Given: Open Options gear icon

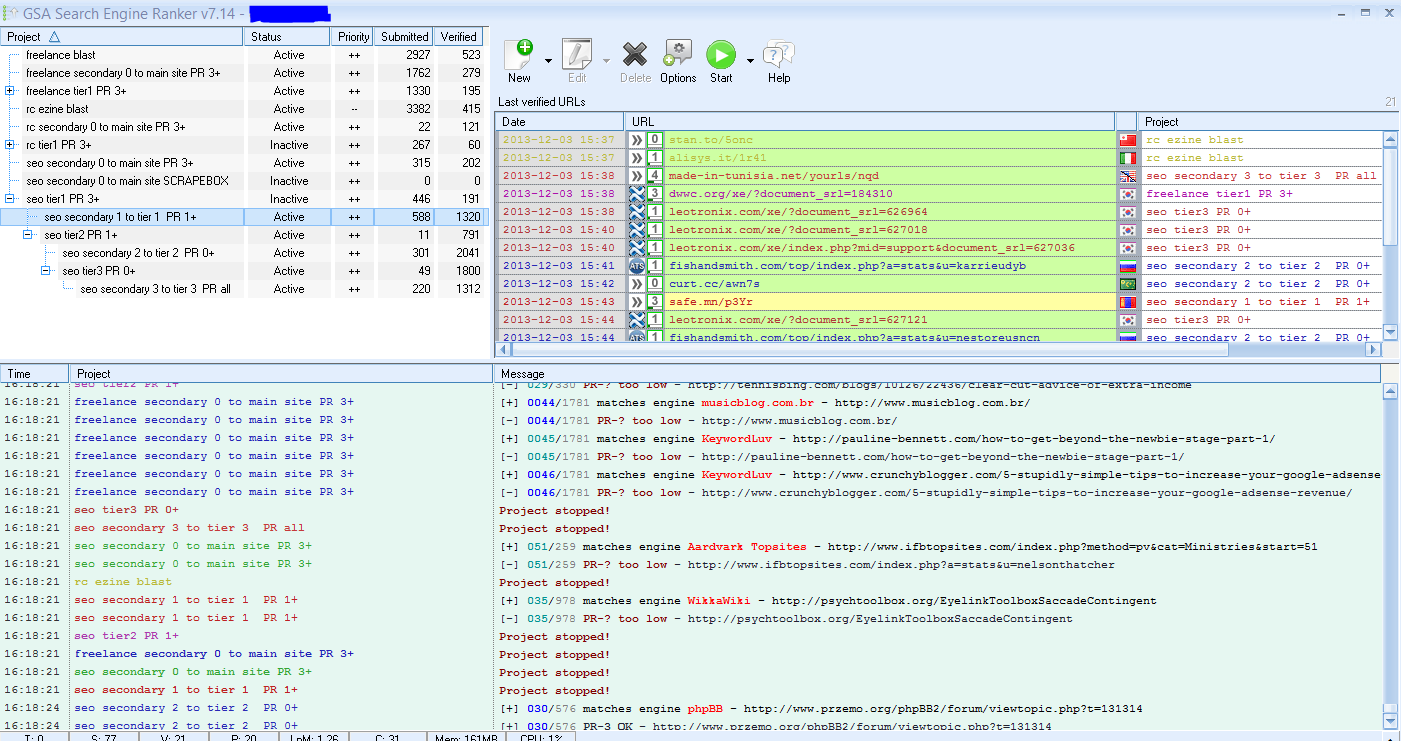Looking at the screenshot, I should click(x=678, y=55).
